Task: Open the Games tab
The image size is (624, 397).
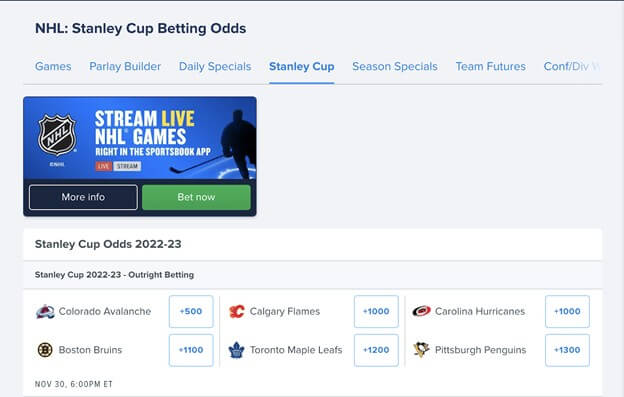Action: tap(53, 66)
